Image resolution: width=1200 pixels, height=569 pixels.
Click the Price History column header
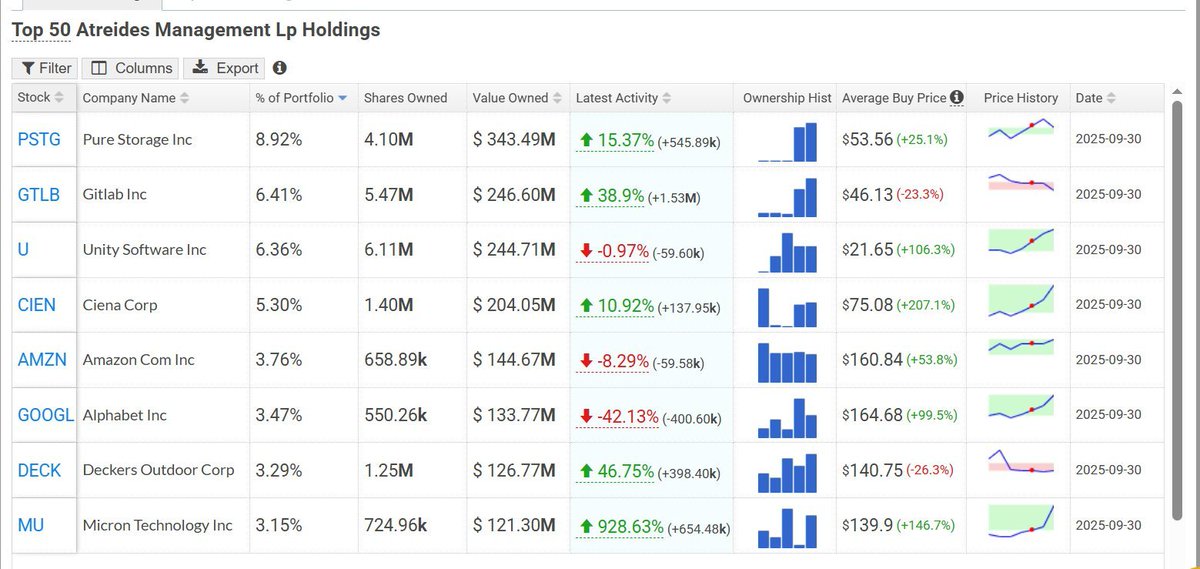pos(1021,97)
